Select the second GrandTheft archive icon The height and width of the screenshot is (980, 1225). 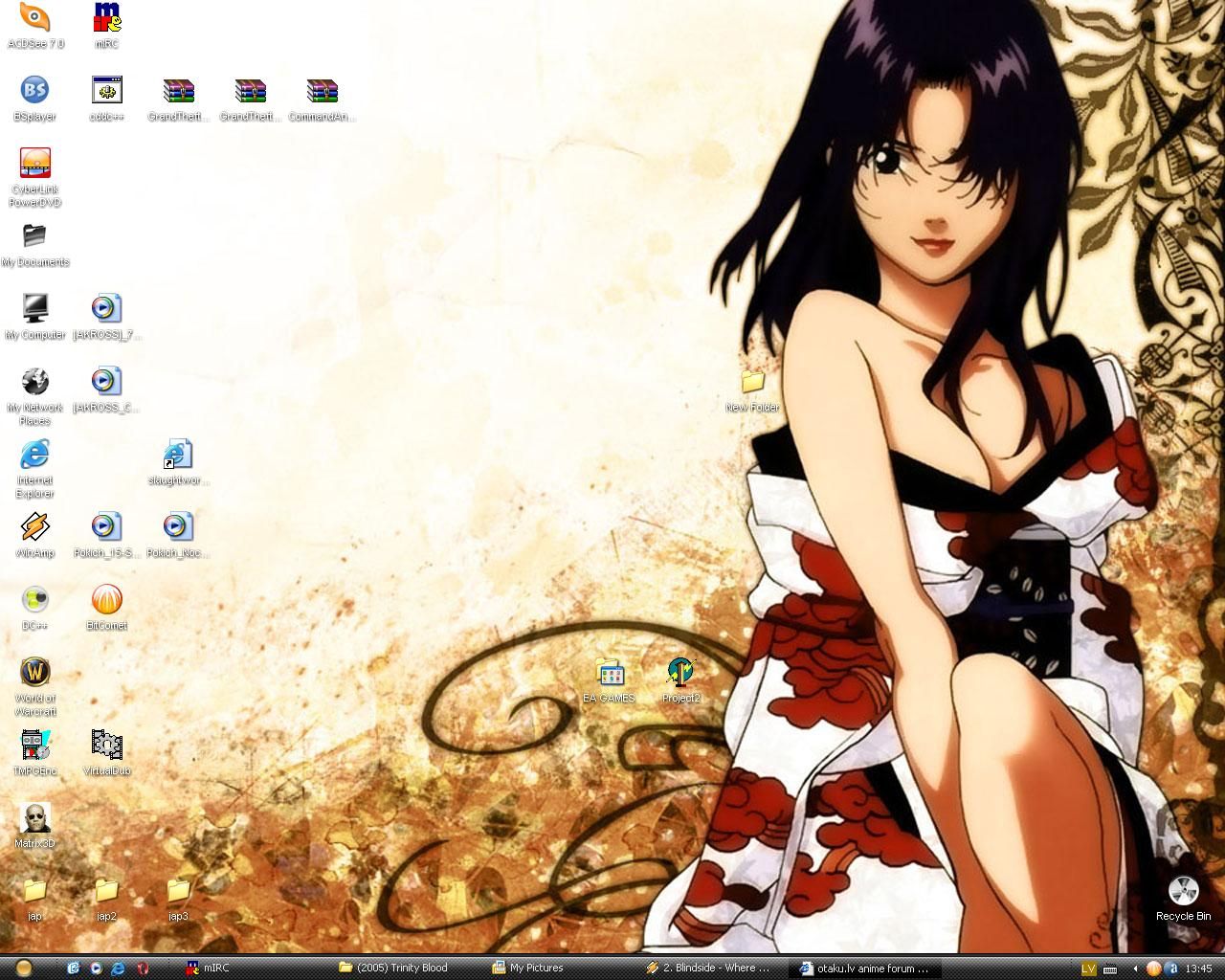[251, 98]
